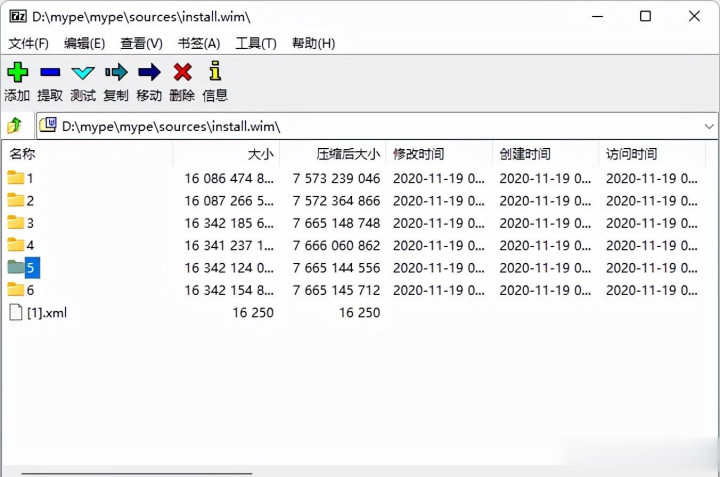Maximize the 7-Zip window
This screenshot has width=720, height=477.
tap(645, 17)
